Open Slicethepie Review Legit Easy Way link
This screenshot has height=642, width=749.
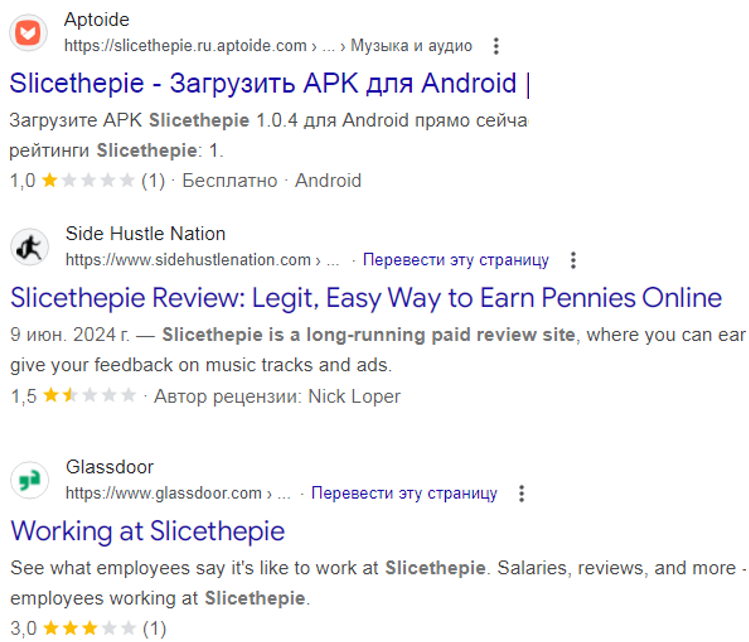365,297
